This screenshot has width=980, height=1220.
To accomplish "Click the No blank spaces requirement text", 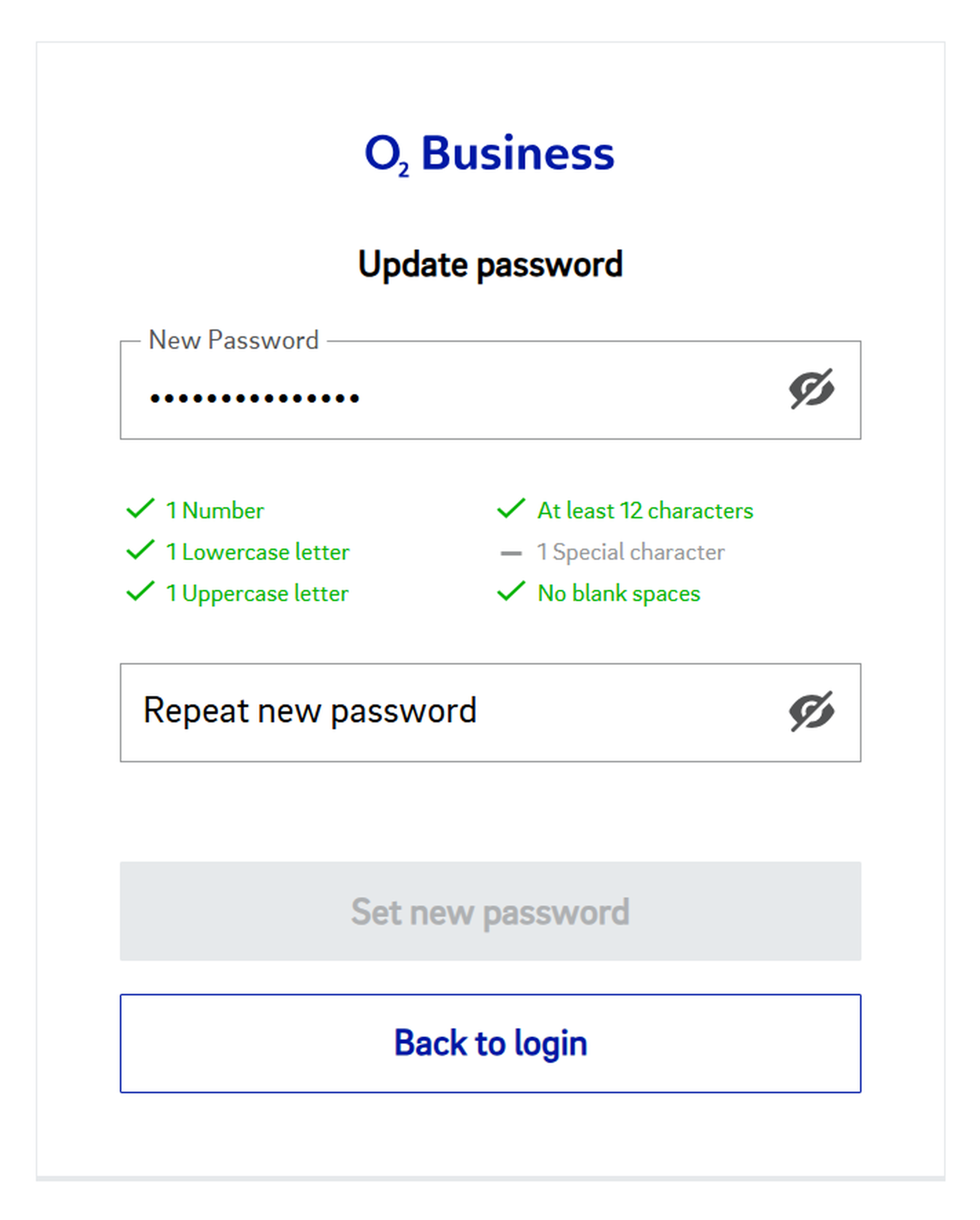I will click(618, 594).
